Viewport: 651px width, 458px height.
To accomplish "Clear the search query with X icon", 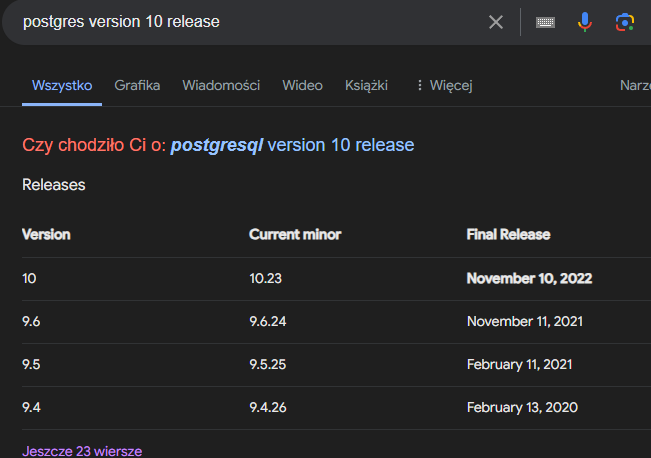I will (x=496, y=22).
